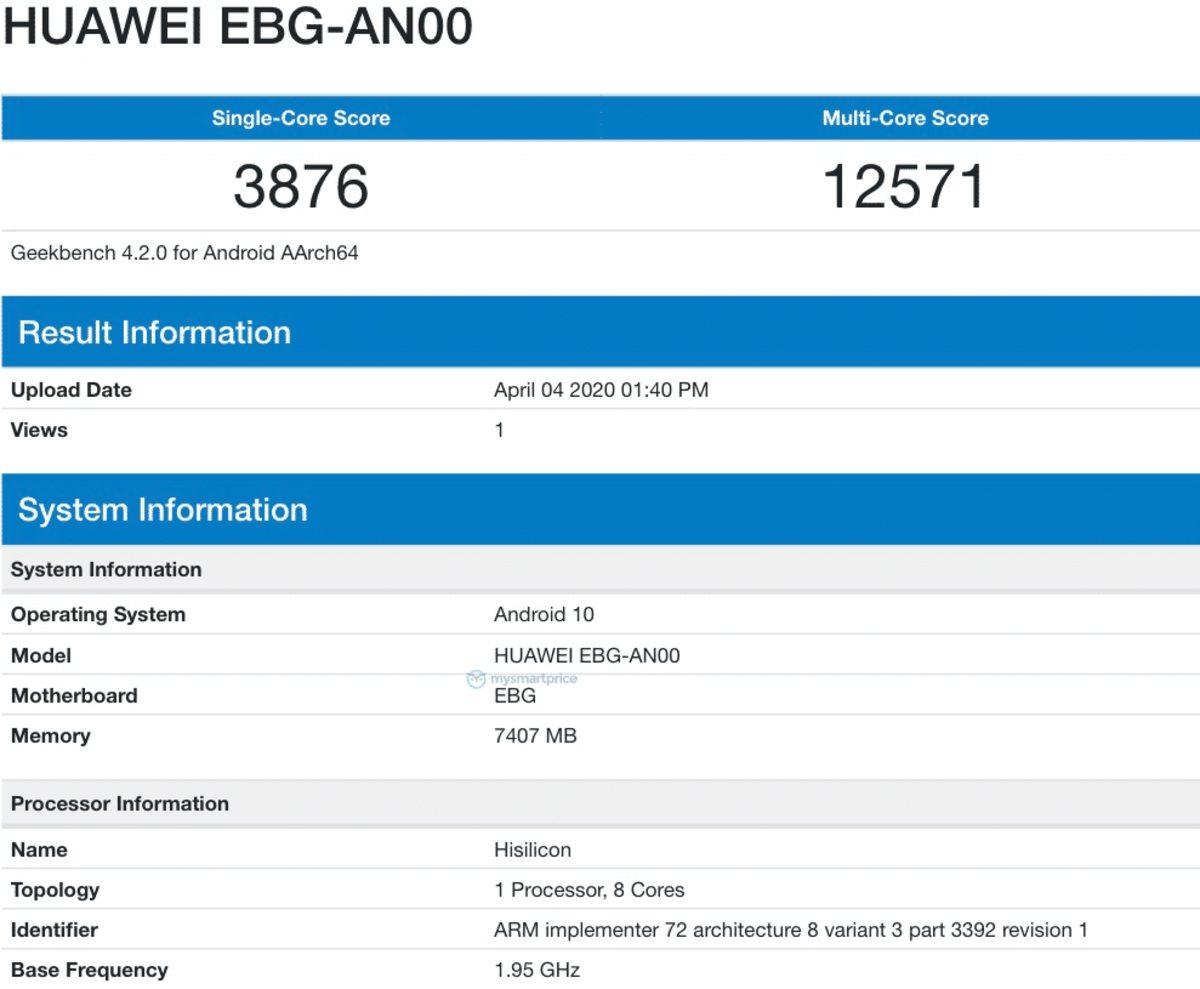
Task: Click the Multi-Core Score header
Action: pos(902,118)
